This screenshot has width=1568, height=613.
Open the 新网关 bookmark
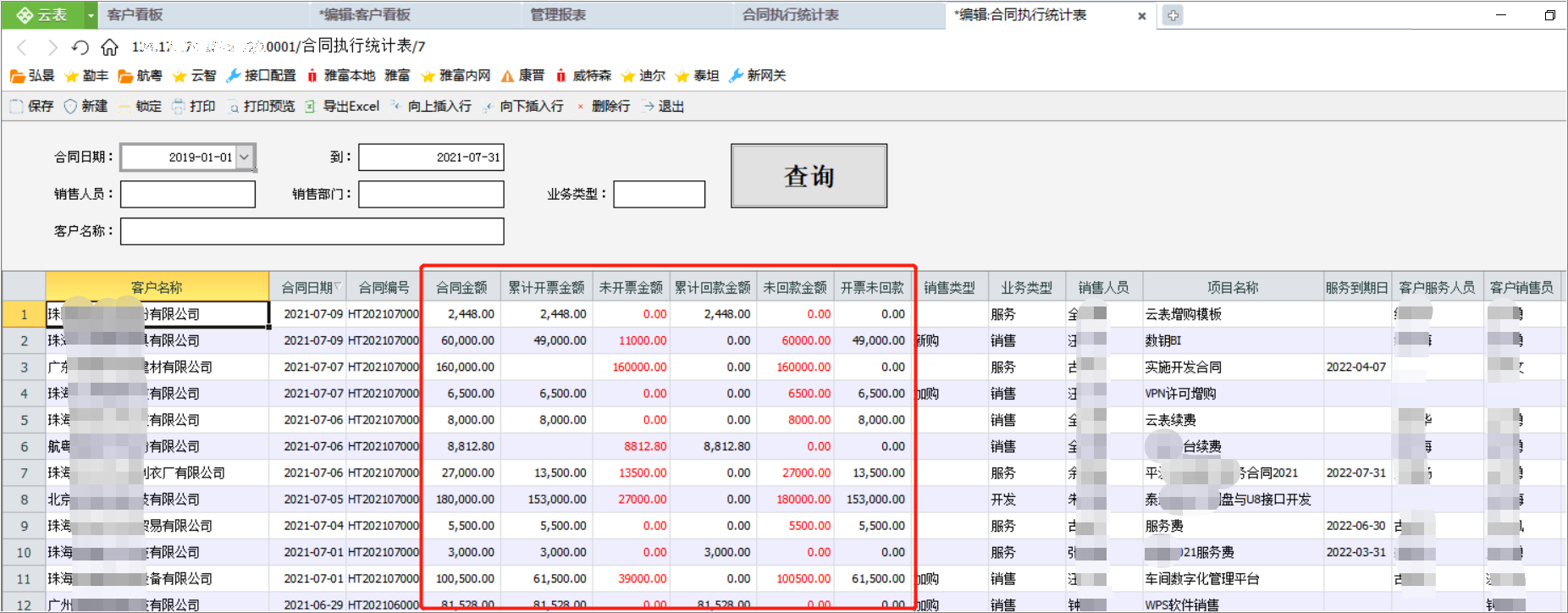[x=758, y=75]
